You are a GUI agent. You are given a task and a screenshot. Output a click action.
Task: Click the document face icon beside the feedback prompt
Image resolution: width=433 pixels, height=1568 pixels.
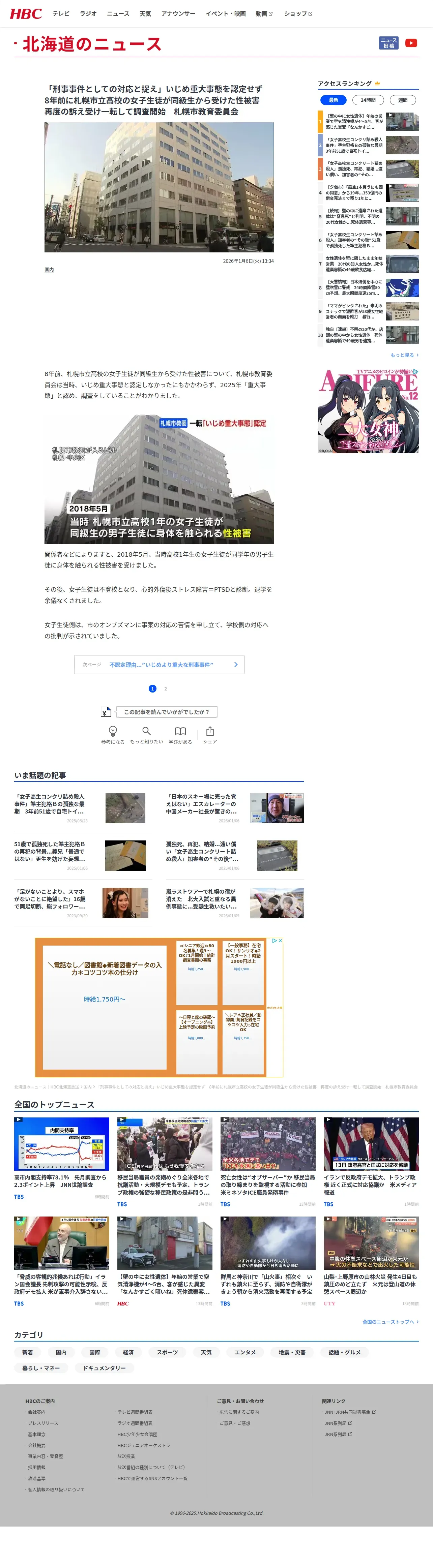click(105, 712)
